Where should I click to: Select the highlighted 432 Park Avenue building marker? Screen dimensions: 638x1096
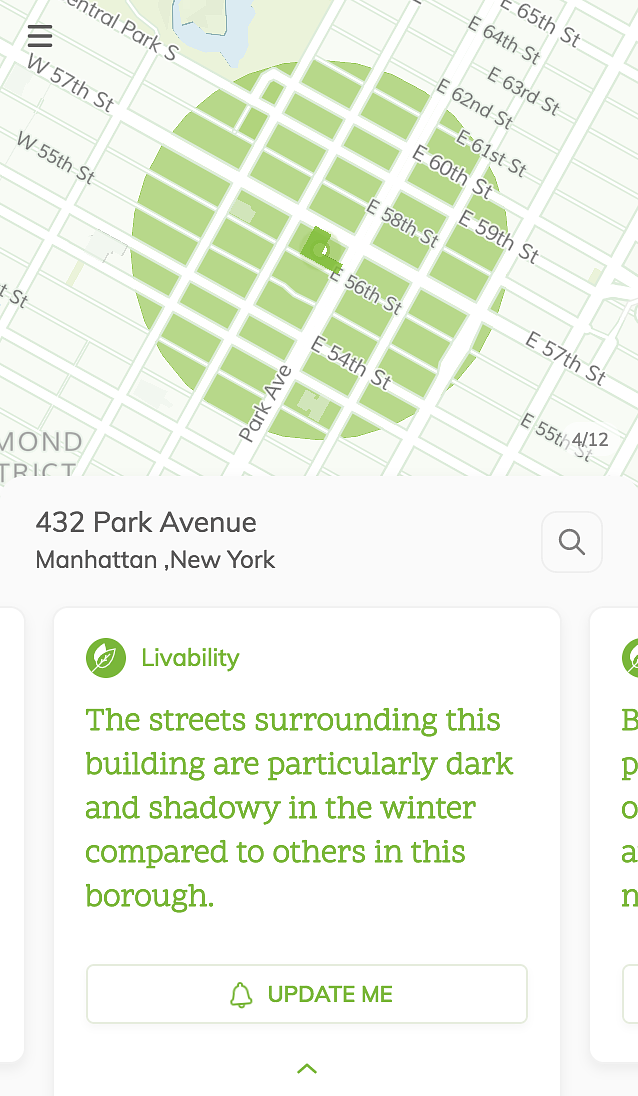click(x=322, y=248)
